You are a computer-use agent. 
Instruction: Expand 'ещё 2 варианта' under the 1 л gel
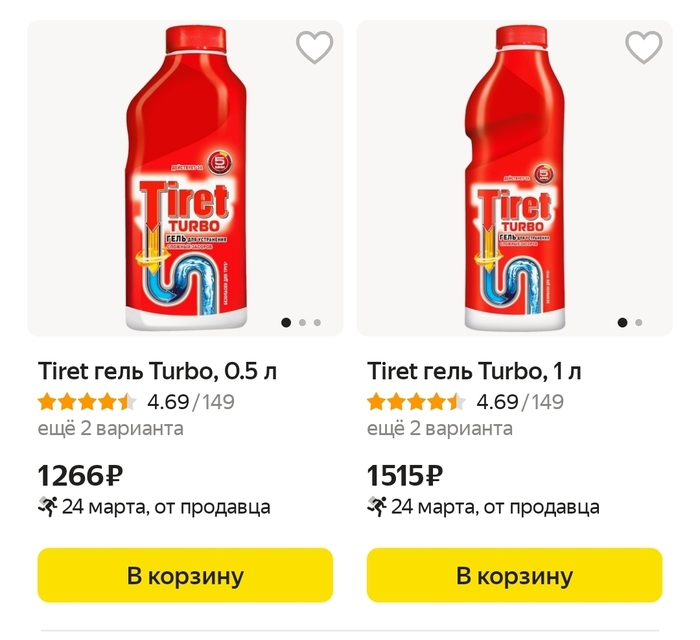coord(440,429)
